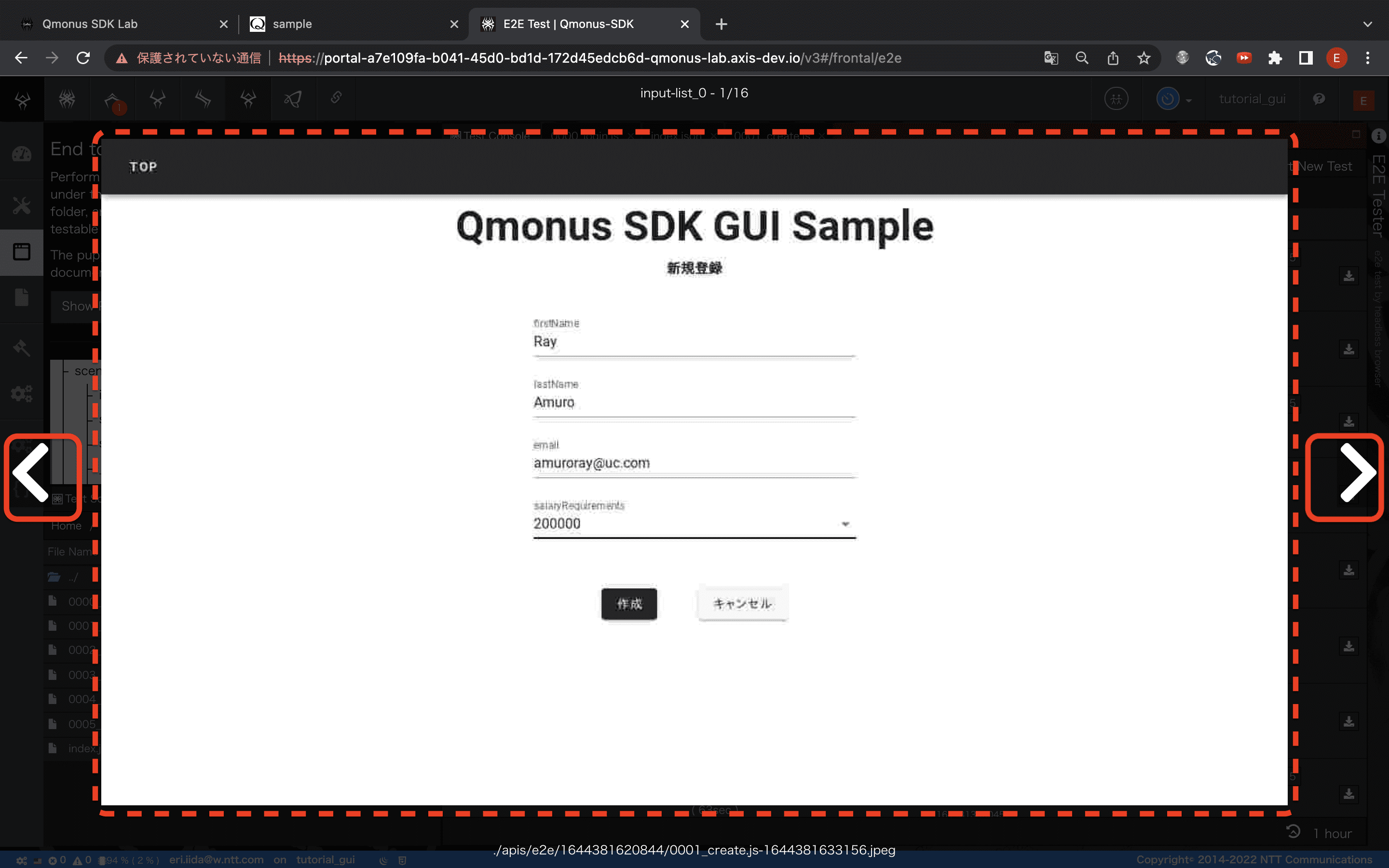The width and height of the screenshot is (1389, 868).
Task: Click the Google Translate icon in the address bar
Action: click(1051, 58)
